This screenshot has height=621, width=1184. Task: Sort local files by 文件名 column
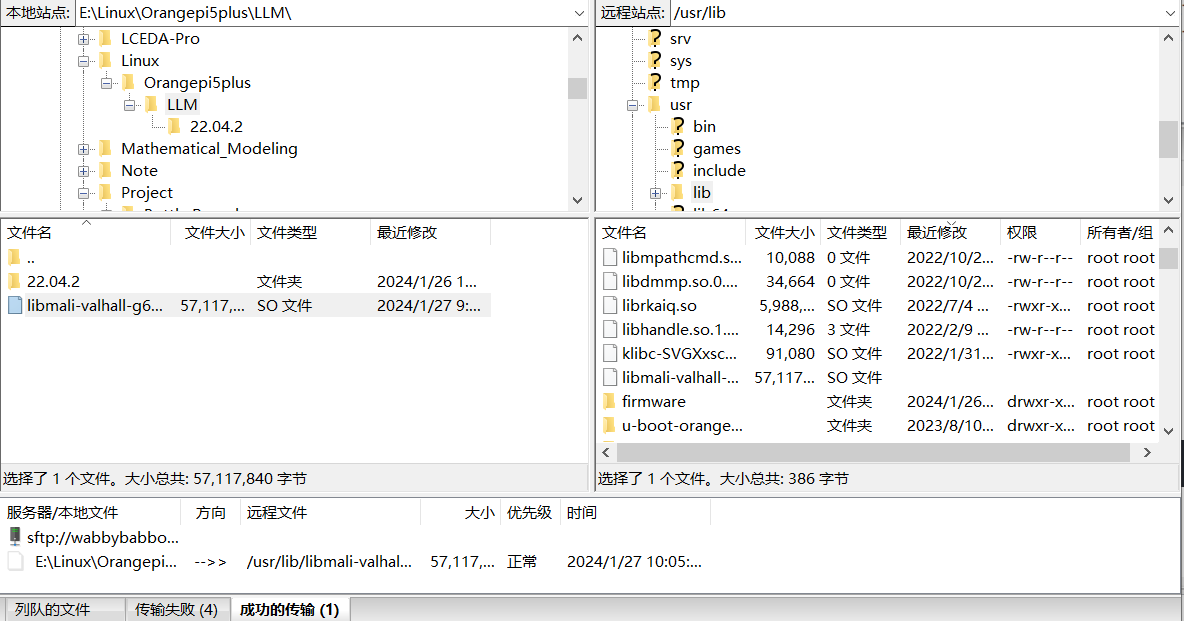pos(86,233)
